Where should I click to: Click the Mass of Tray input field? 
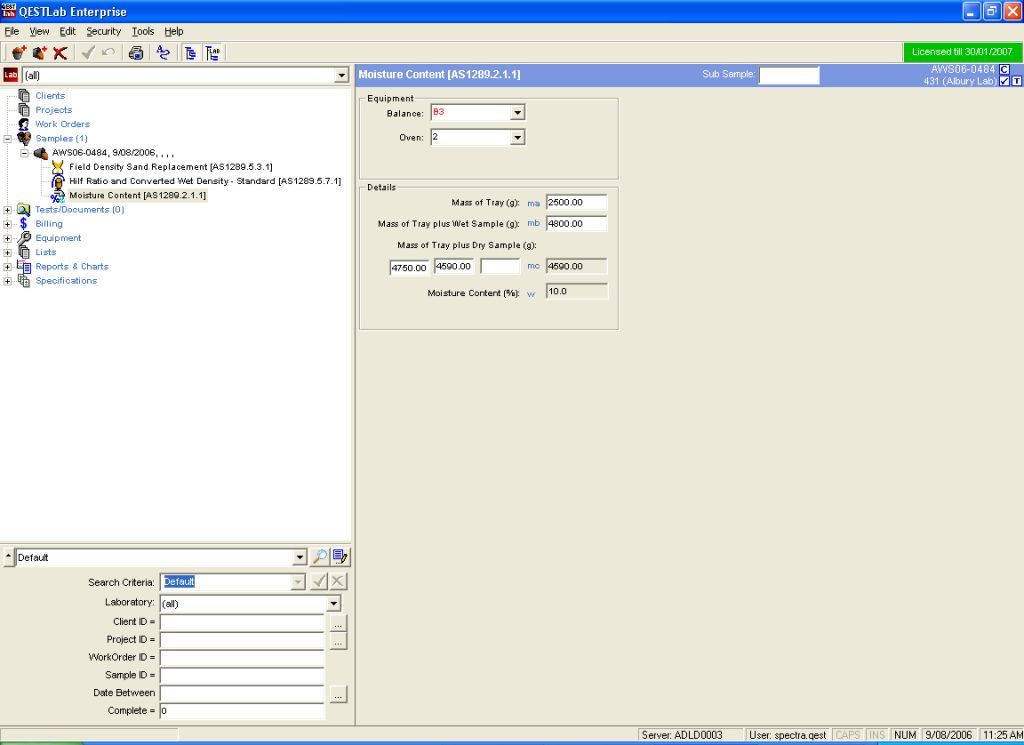[x=576, y=202]
